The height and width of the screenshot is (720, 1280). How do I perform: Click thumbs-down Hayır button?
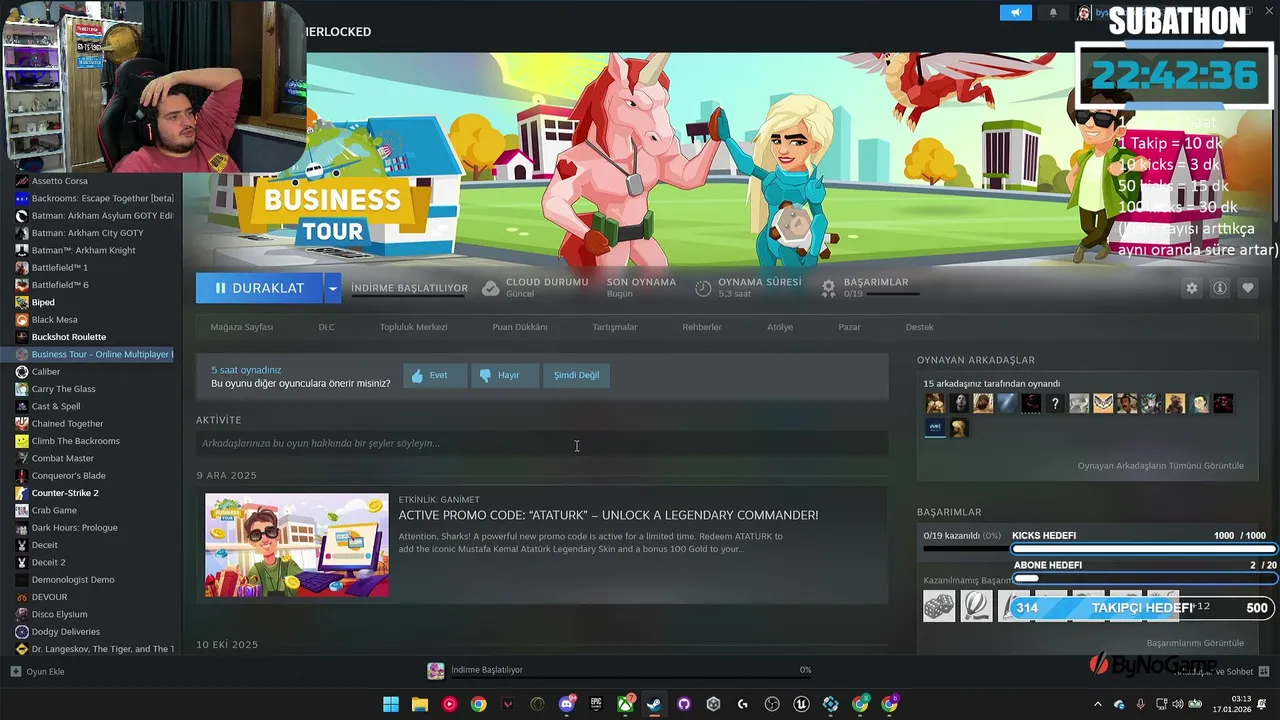(505, 375)
